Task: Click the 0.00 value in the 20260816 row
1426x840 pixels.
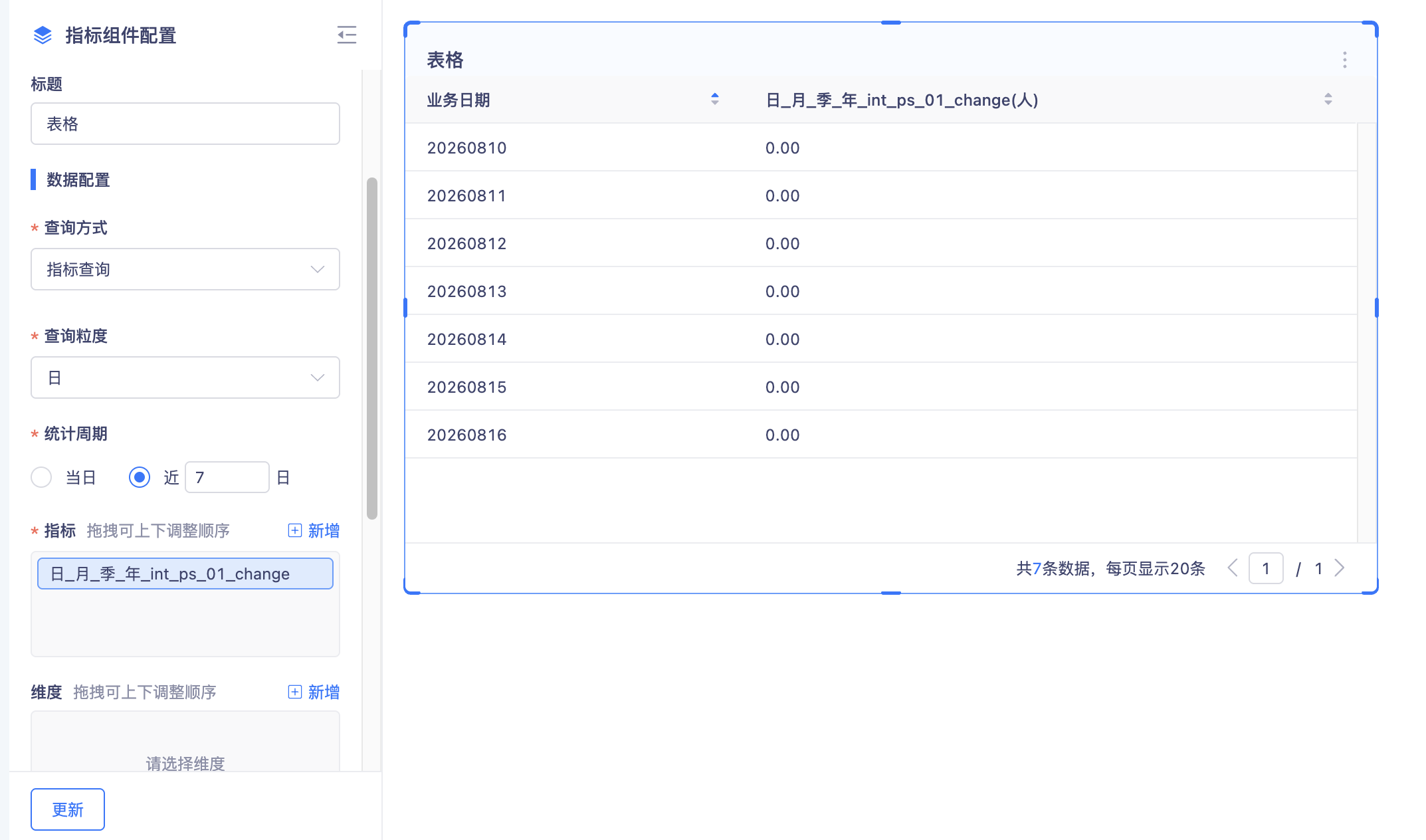Action: pos(782,435)
